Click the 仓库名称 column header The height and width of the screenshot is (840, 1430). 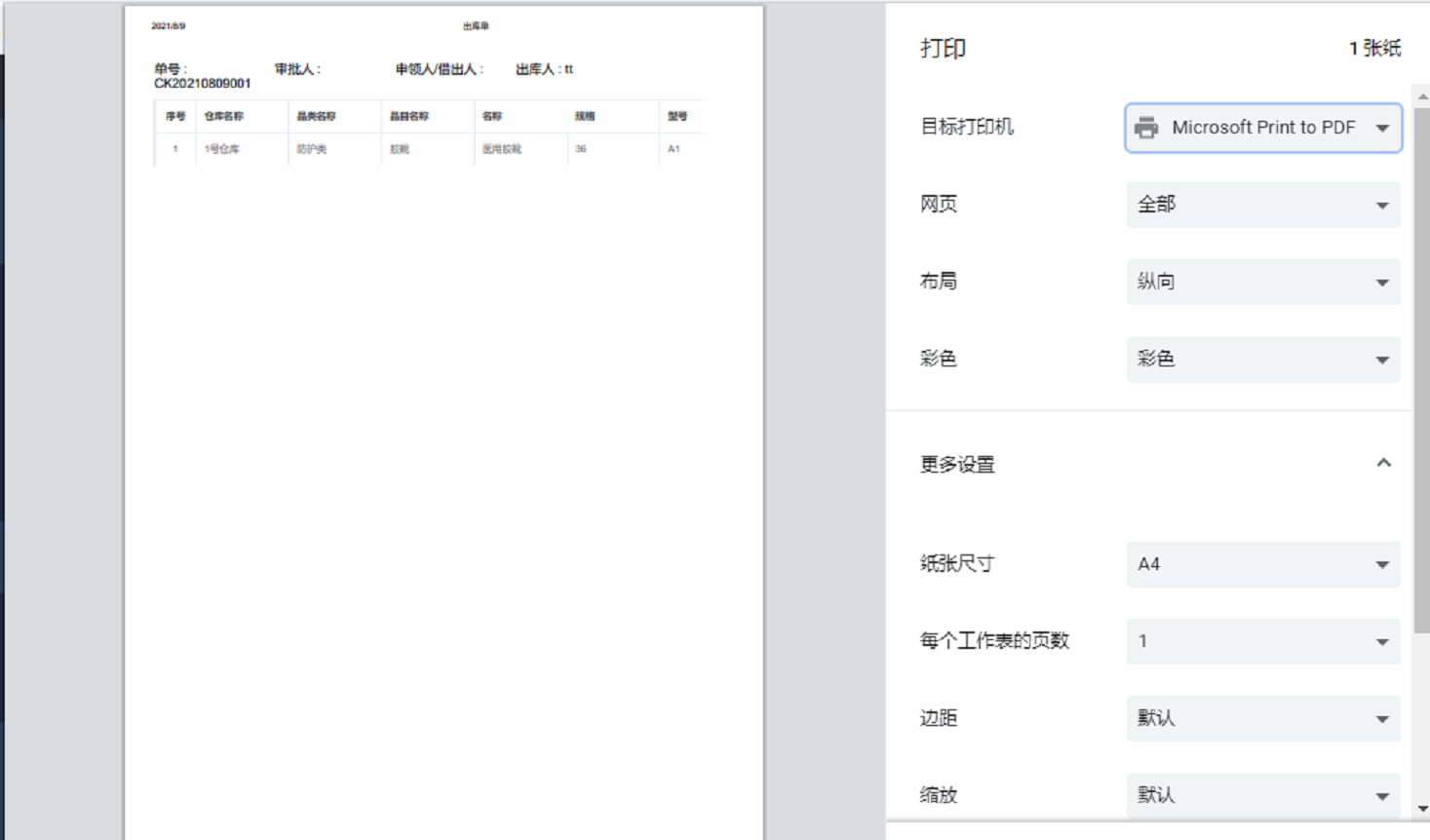click(223, 116)
